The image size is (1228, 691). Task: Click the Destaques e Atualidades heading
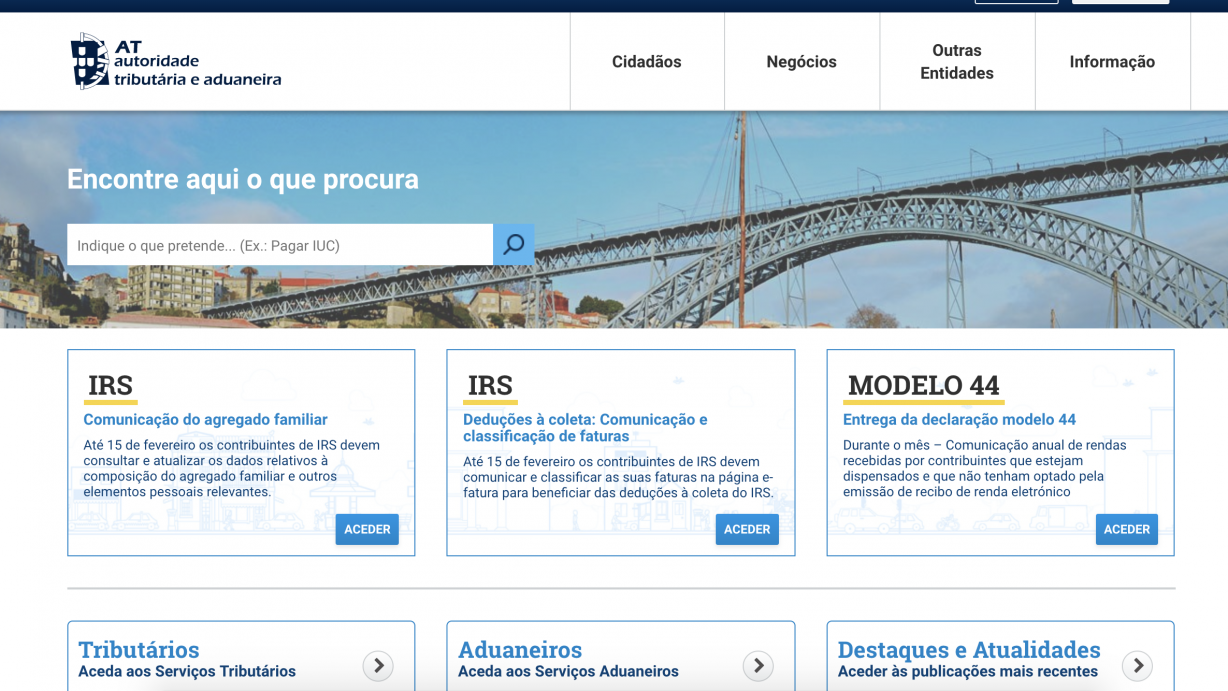969,649
